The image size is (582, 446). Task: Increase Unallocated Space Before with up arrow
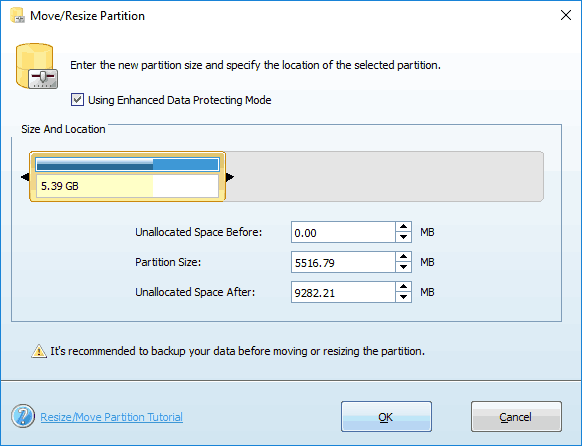[x=403, y=227]
